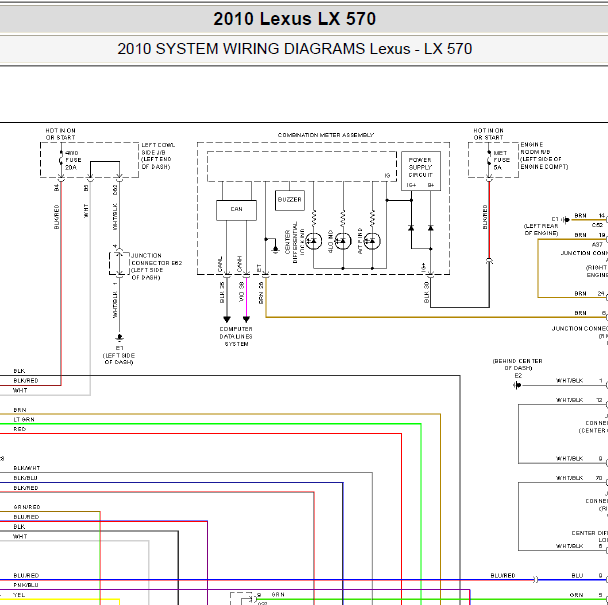This screenshot has height=605, width=608.
Task: Click the "2010 Lexus LX 570" page title
Action: pos(294,19)
